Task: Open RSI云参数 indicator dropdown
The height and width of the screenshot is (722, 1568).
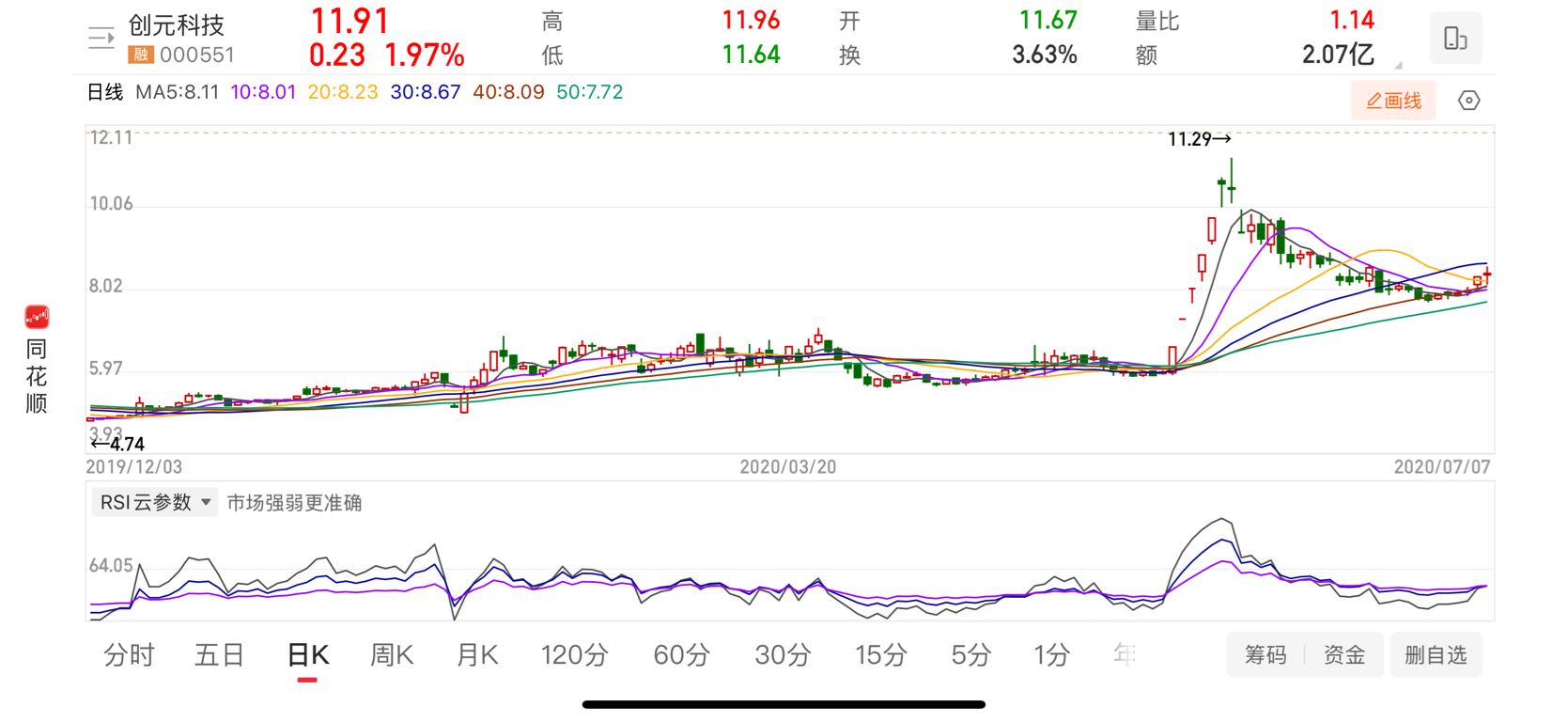Action: 155,502
